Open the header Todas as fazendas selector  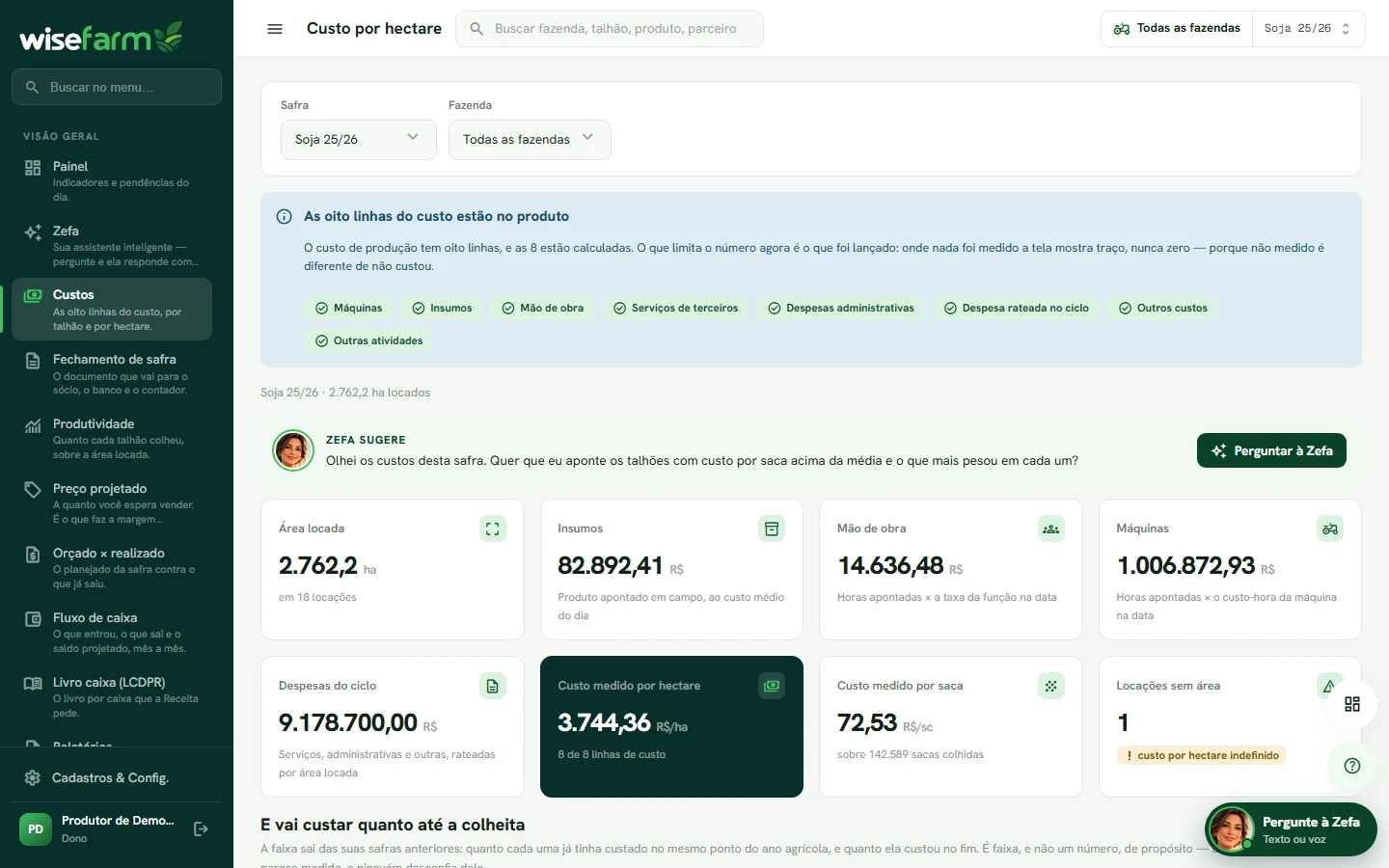tap(1177, 29)
